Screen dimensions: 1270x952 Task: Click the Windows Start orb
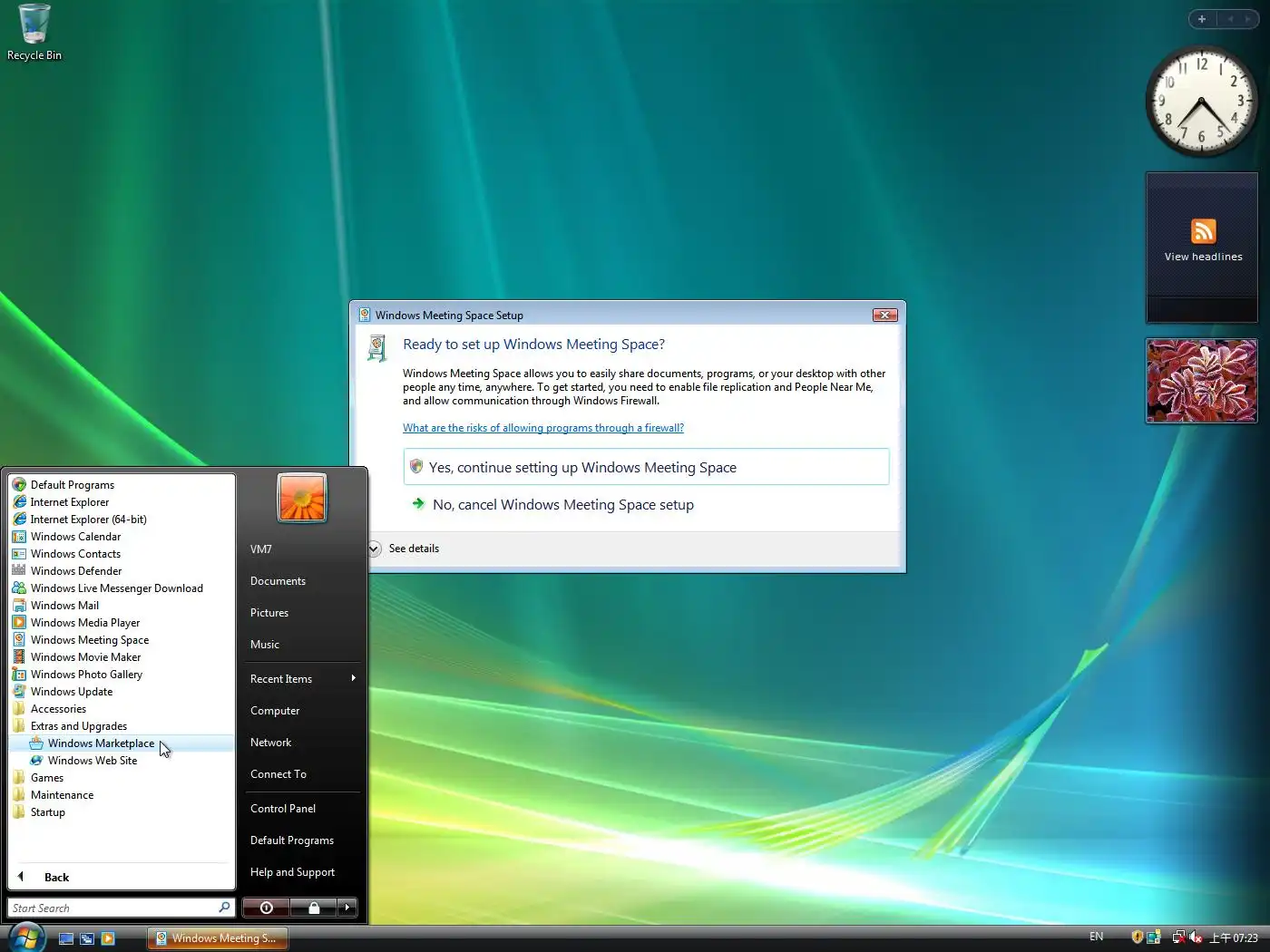point(25,937)
